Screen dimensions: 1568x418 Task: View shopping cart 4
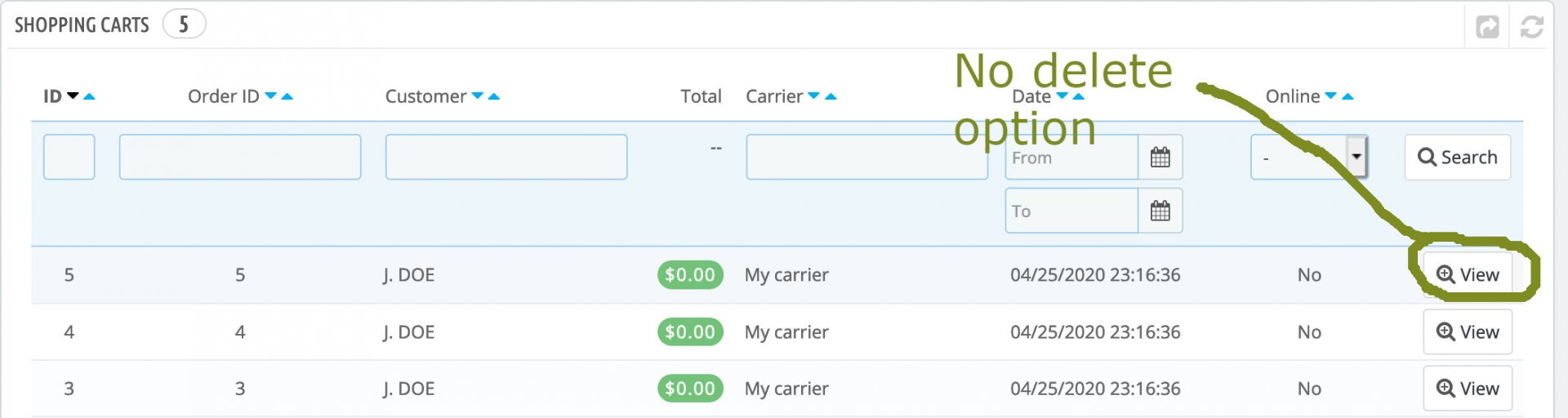[x=1468, y=331]
